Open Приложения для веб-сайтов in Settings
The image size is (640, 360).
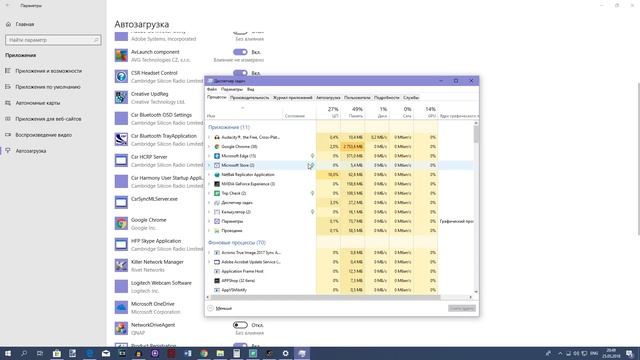pos(48,119)
